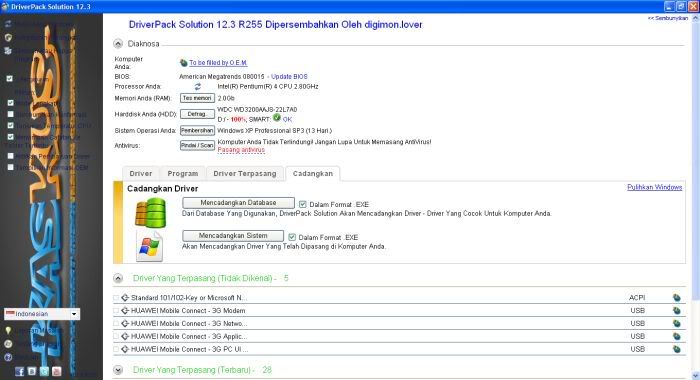Click the globe icon on HUAWEI 3G Netwo... row

(x=677, y=324)
